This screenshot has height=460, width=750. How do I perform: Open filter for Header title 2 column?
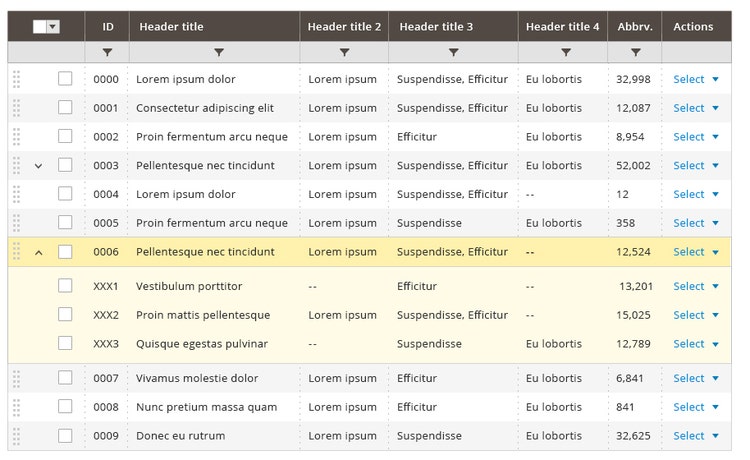pyautogui.click(x=344, y=52)
